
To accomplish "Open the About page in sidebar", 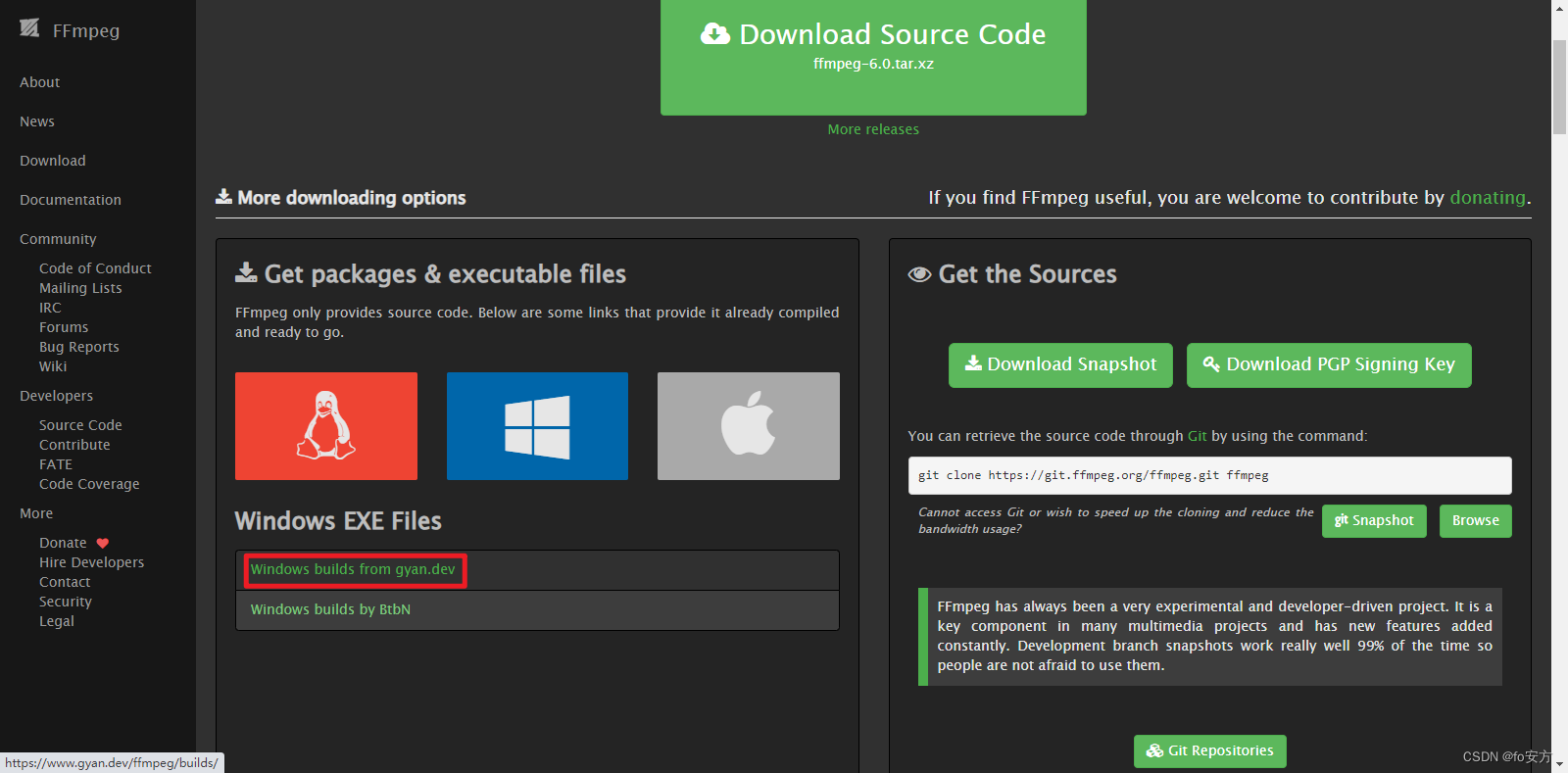I will 40,82.
